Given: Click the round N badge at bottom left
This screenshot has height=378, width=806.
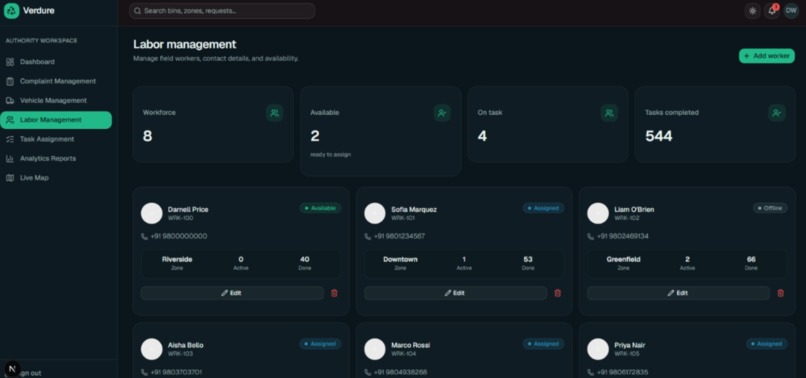Looking at the screenshot, I should click(x=13, y=368).
